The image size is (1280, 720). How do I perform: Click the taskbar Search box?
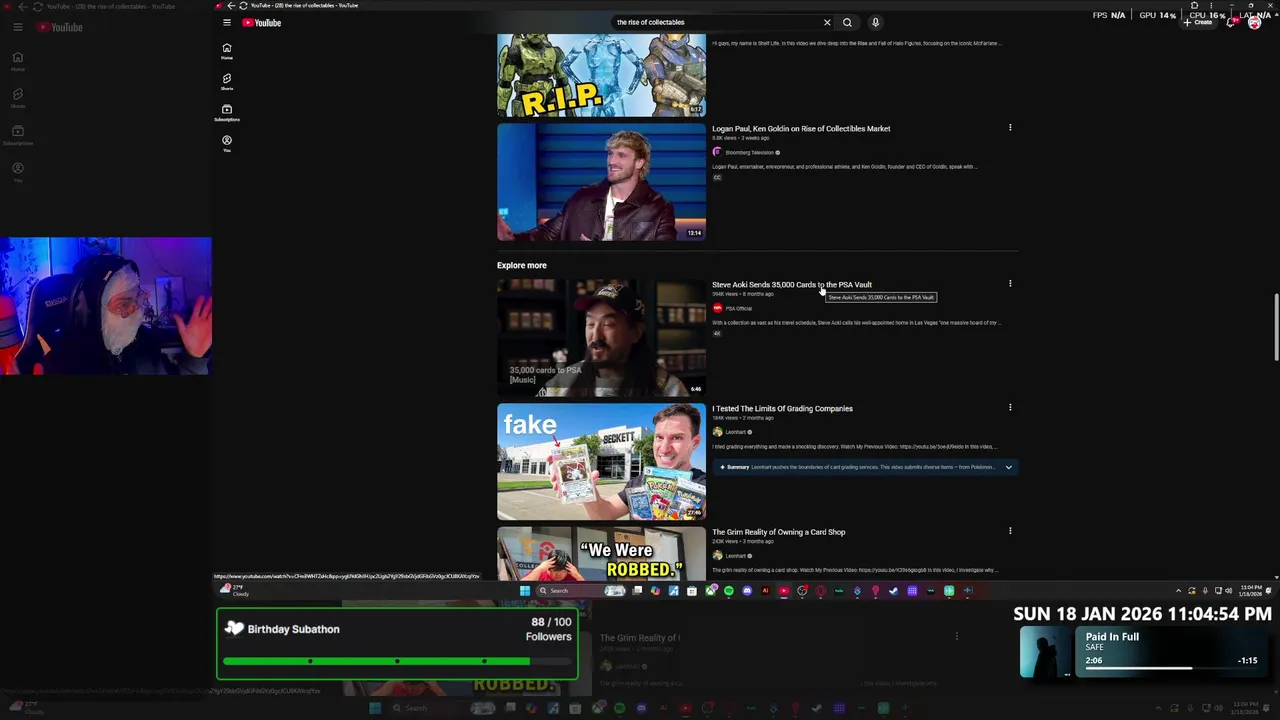(x=582, y=591)
